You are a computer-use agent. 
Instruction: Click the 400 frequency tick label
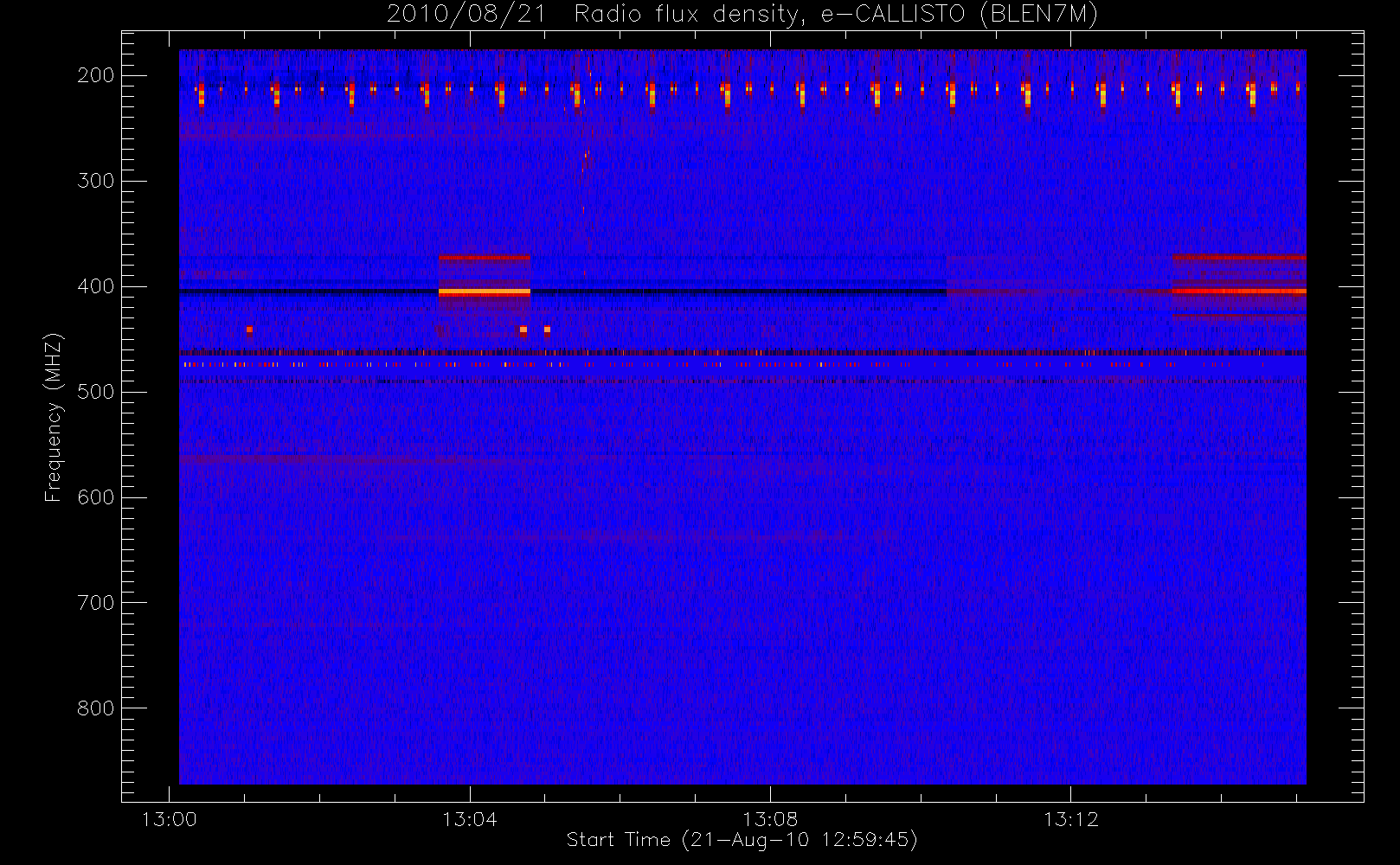tap(95, 286)
